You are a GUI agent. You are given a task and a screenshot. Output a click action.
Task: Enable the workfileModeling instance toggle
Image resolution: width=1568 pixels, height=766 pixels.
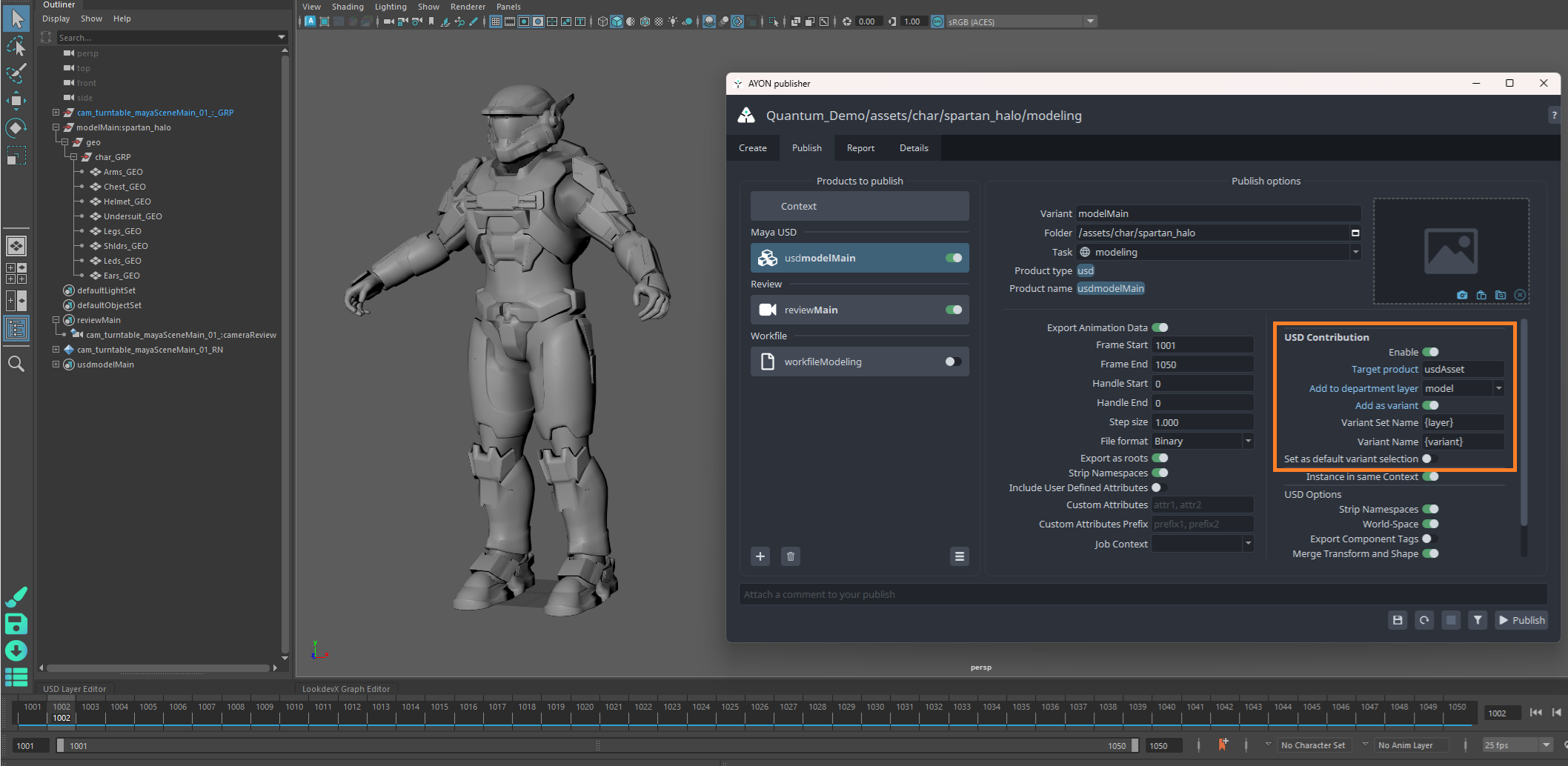(x=953, y=362)
